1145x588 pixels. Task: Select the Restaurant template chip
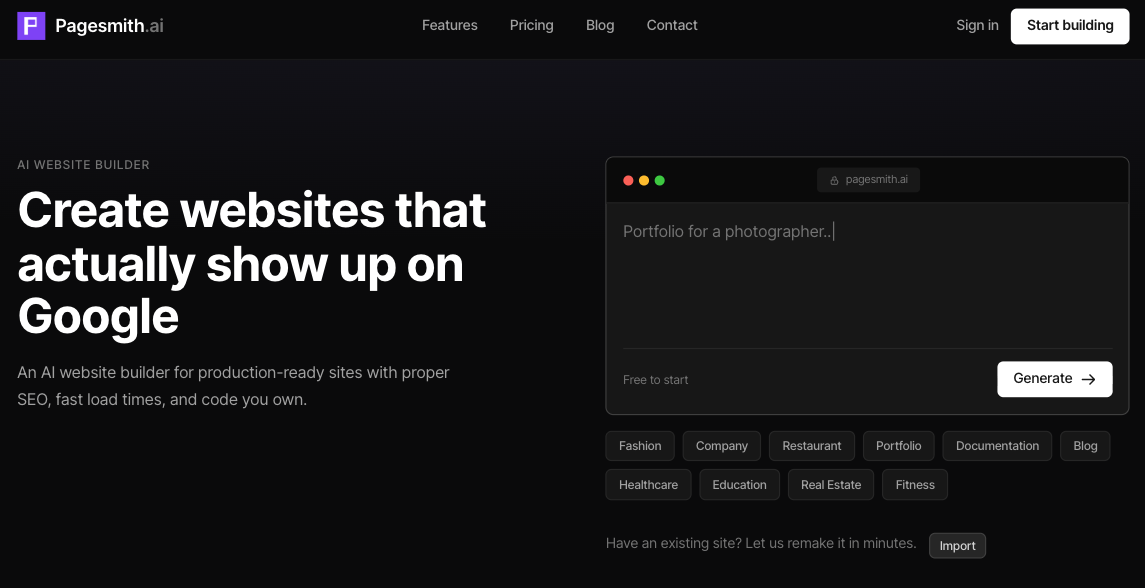pyautogui.click(x=812, y=446)
